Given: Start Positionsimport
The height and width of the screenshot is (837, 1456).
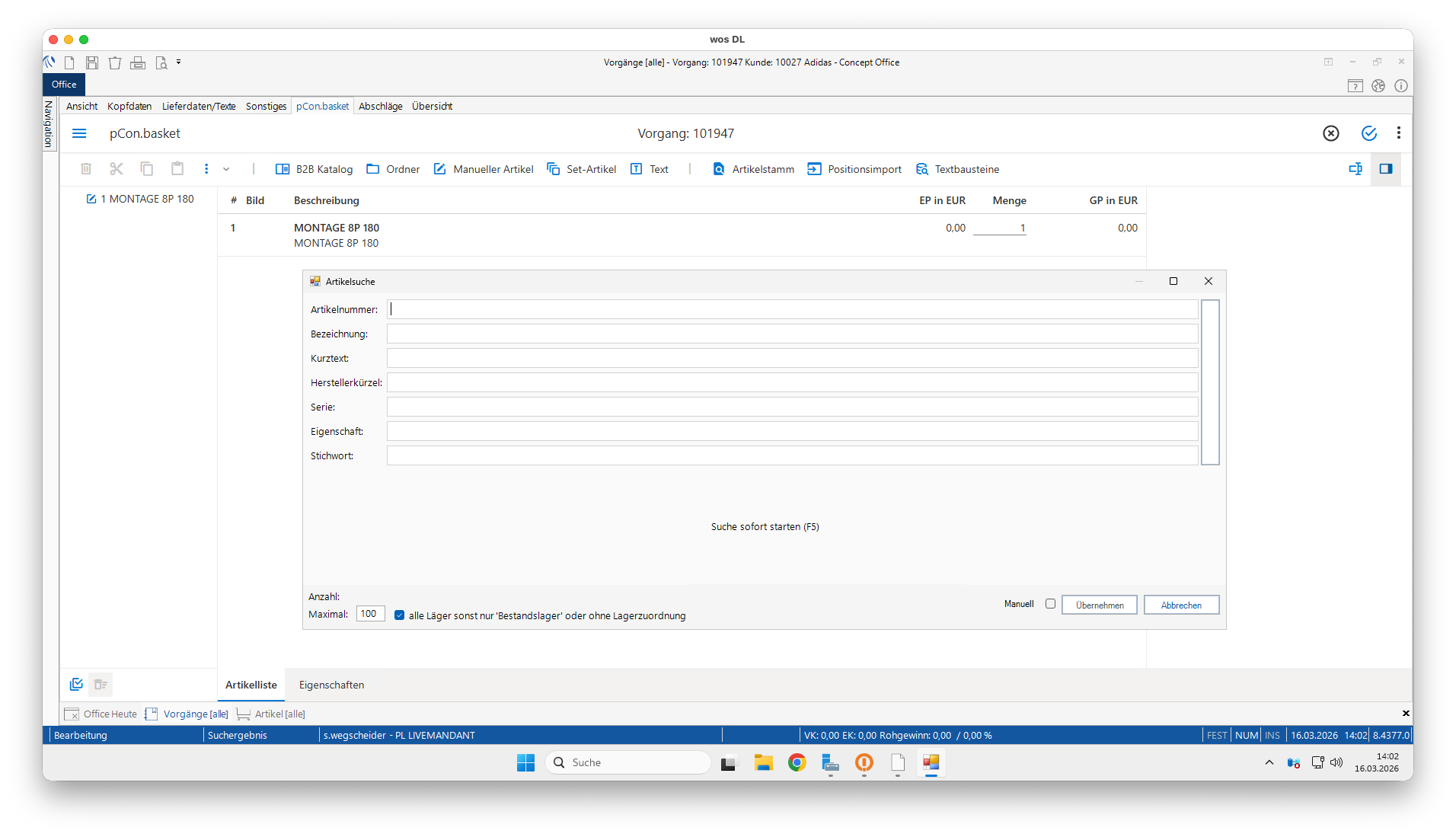Looking at the screenshot, I should [854, 169].
